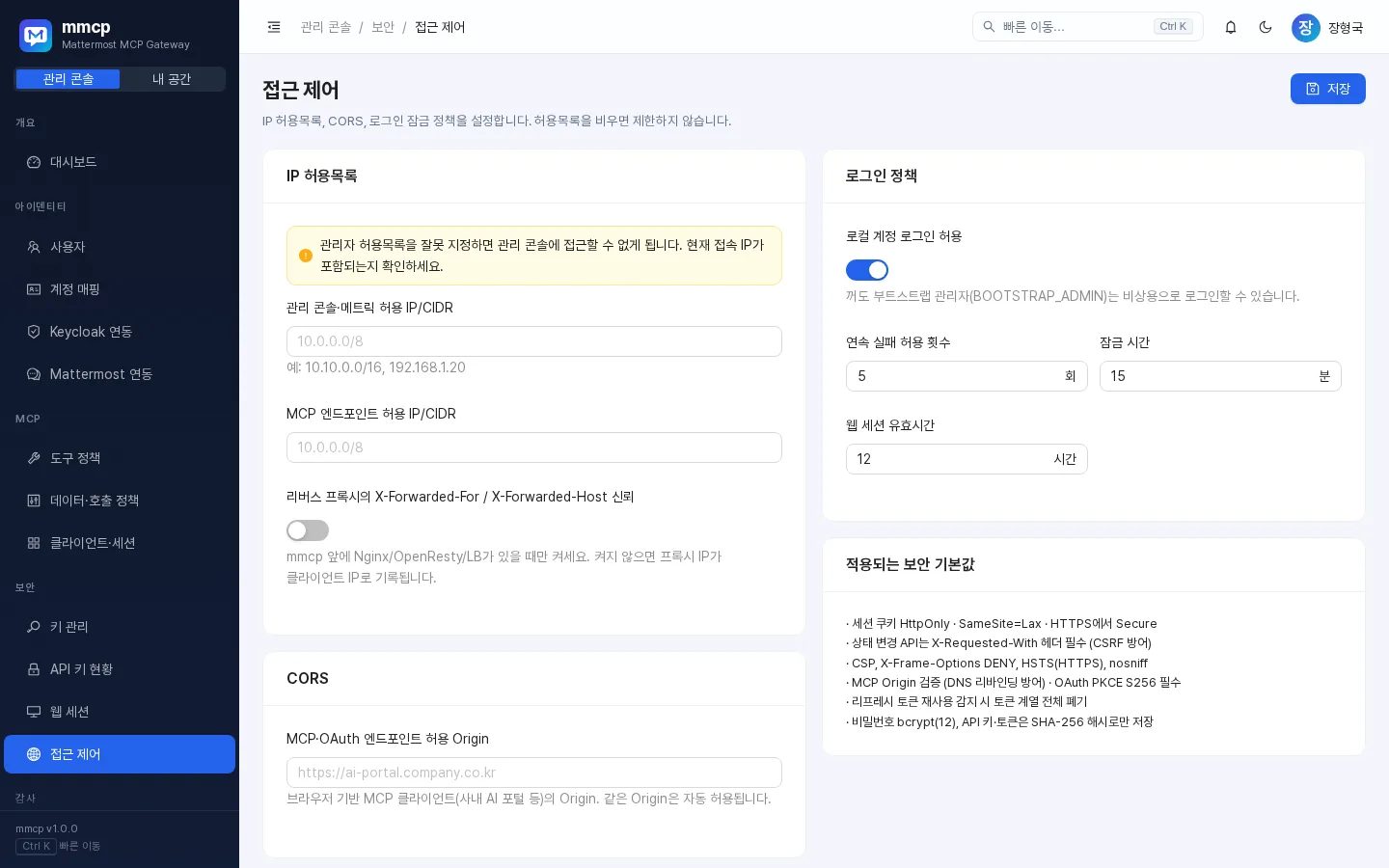
Task: Click the 도구 정책 wrench icon
Action: [34, 458]
